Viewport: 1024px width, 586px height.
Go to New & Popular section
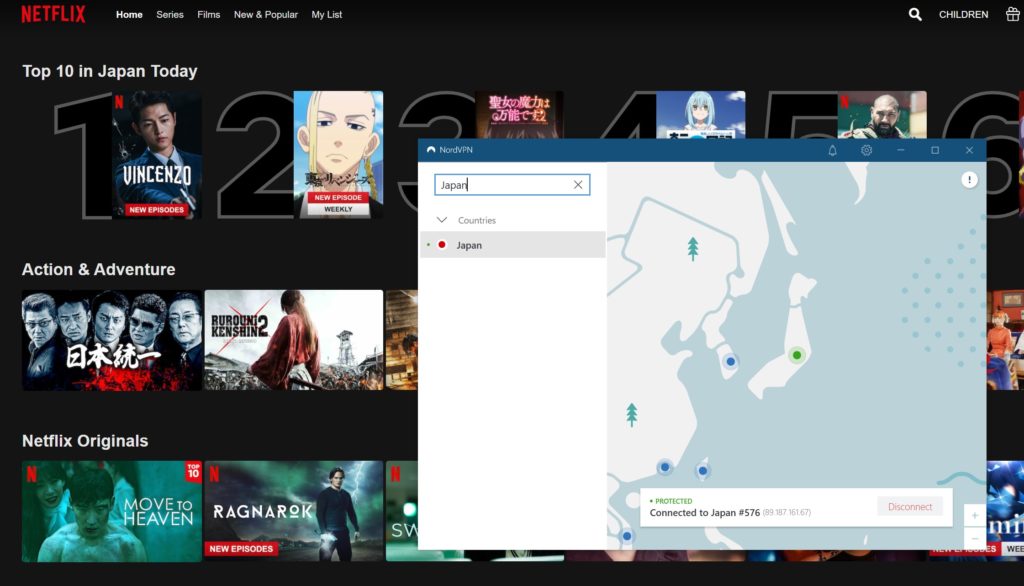(x=266, y=15)
